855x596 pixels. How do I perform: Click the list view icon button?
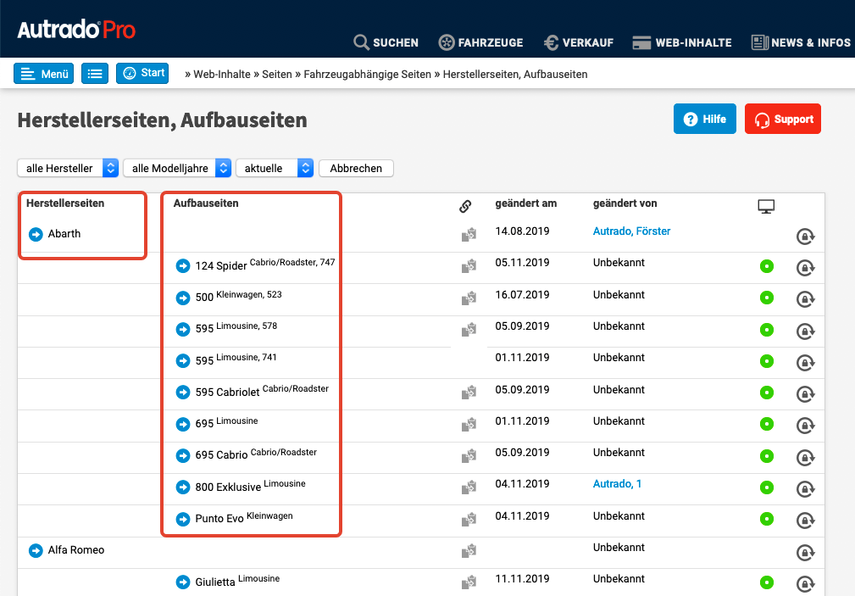[x=95, y=73]
